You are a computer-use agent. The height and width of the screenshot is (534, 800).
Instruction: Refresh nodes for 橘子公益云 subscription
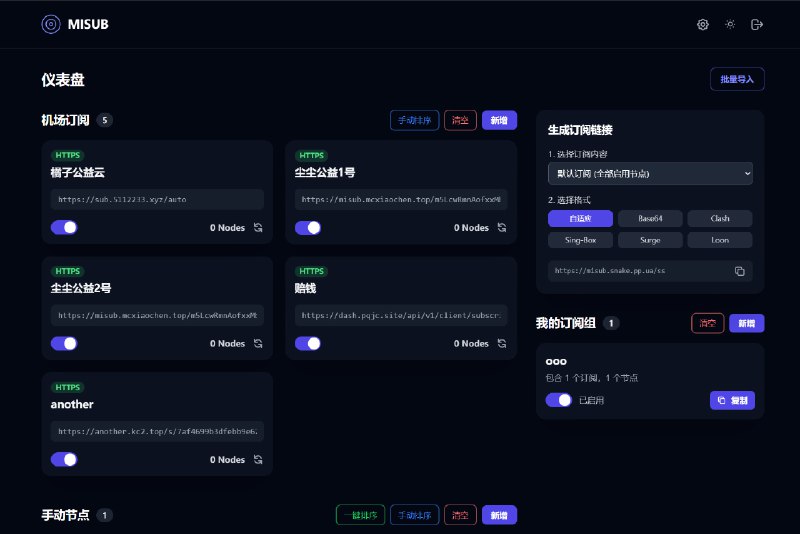pyautogui.click(x=258, y=228)
